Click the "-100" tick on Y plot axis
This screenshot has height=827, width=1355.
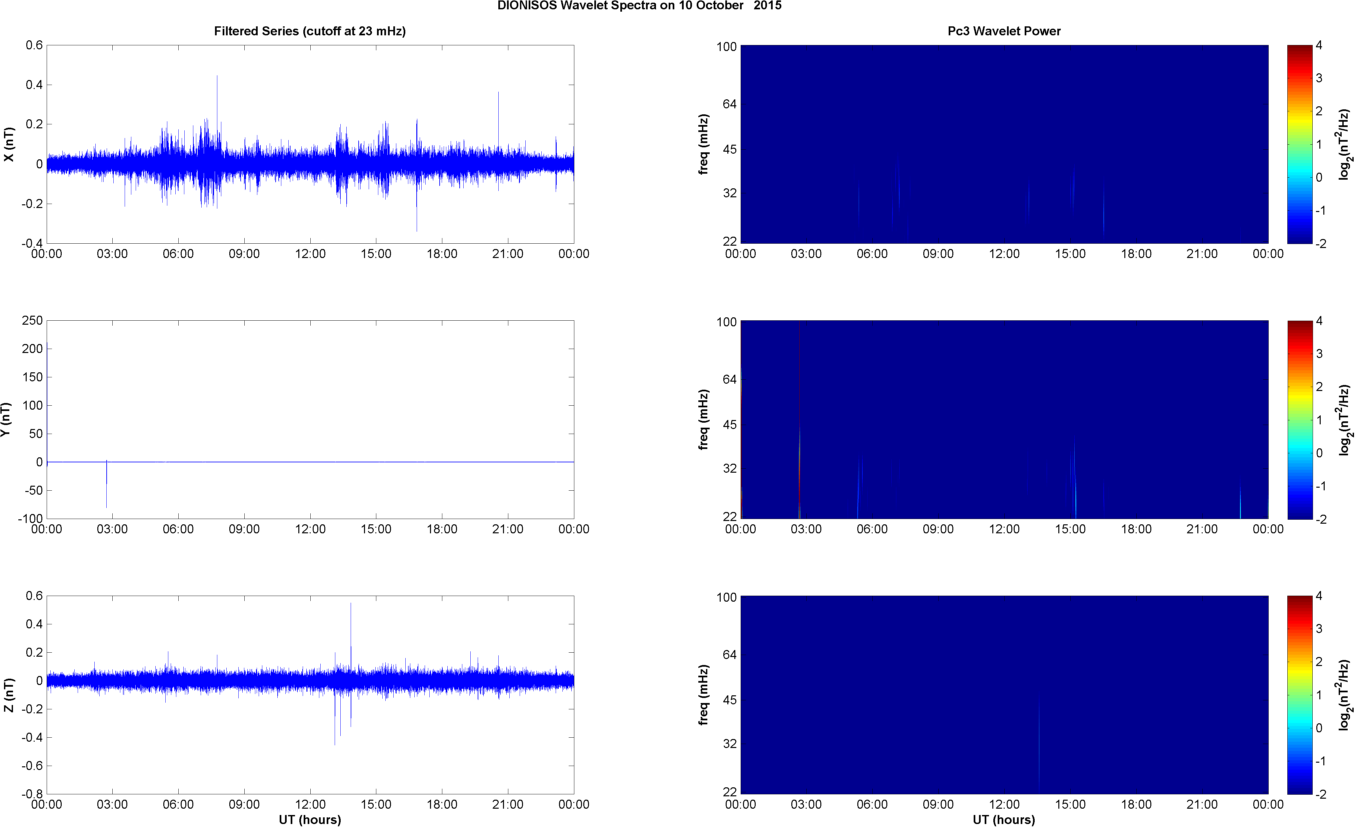tap(30, 518)
